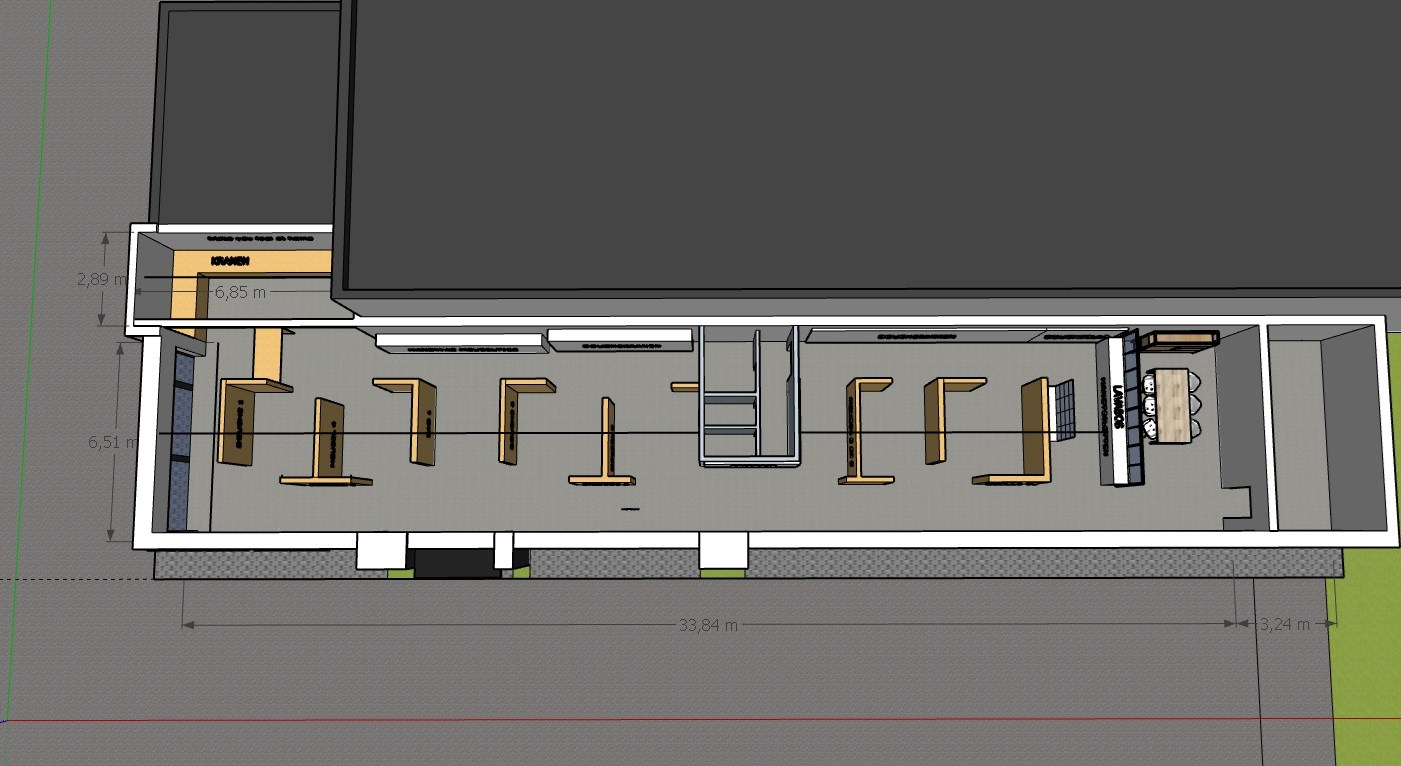
Task: Select the 3,24 m dimension label
Action: [x=1284, y=625]
